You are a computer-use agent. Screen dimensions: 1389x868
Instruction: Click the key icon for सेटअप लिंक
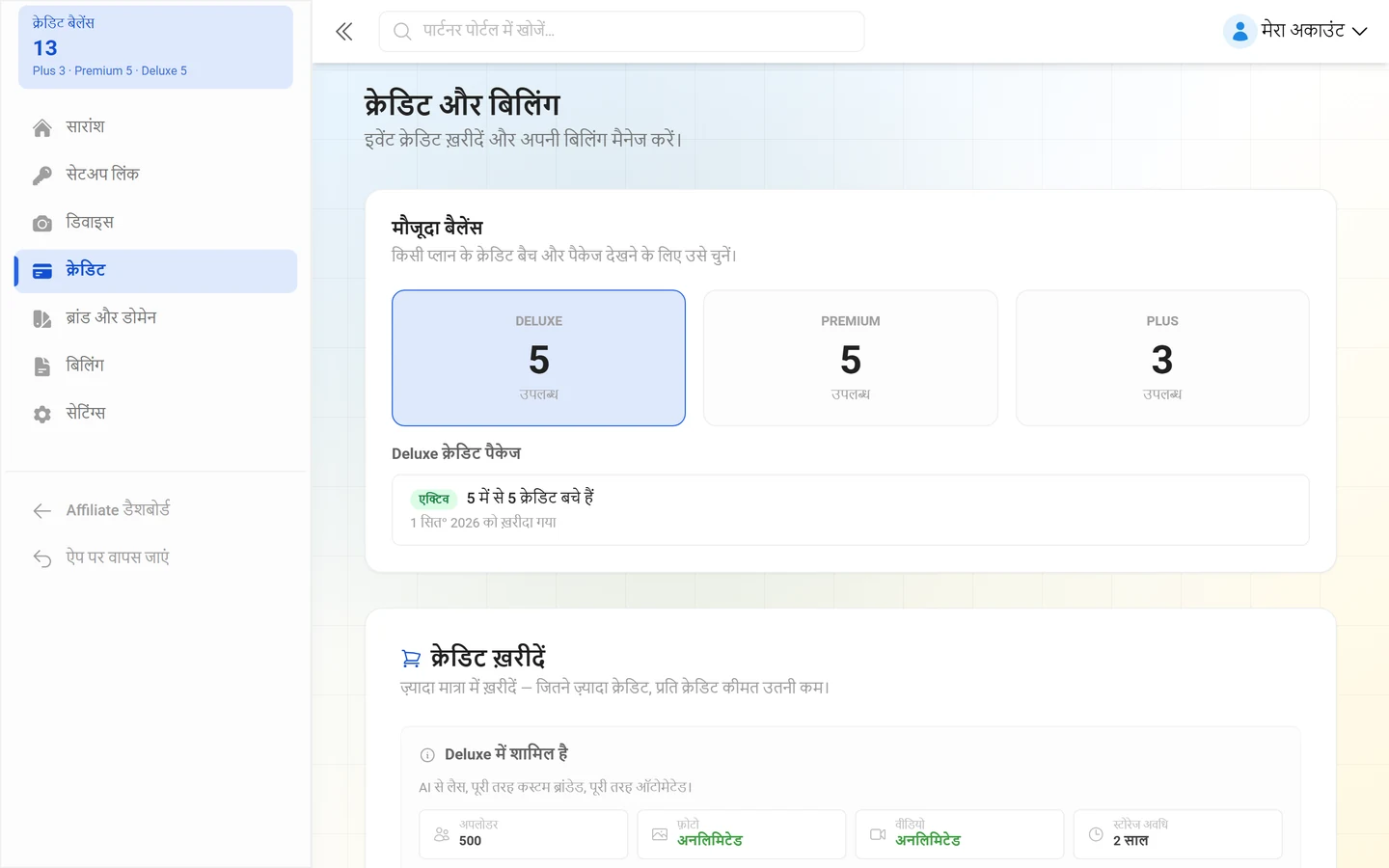pos(42,176)
